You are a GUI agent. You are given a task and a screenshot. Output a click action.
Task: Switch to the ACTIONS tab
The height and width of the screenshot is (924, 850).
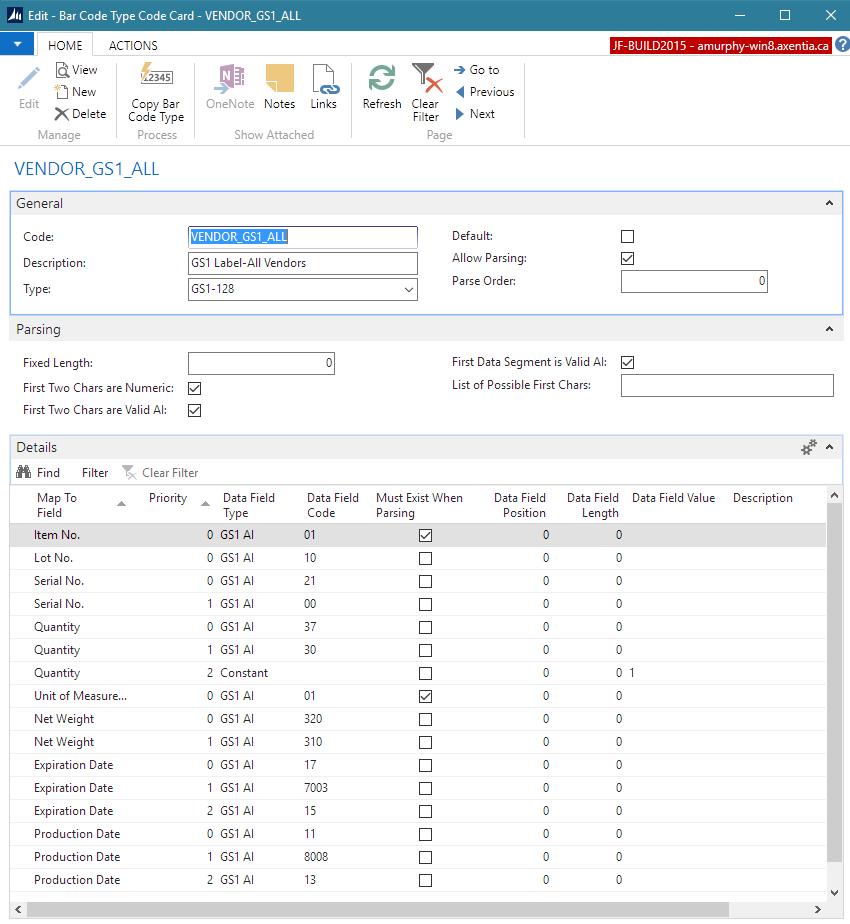[133, 45]
